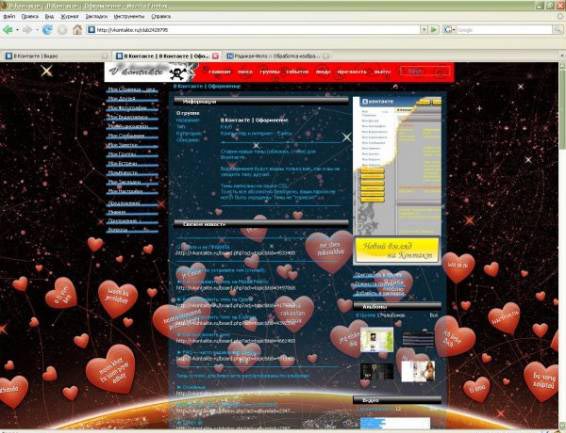The width and height of the screenshot is (566, 433).
Task: Open the tab list dropdown arrow
Action: click(562, 56)
